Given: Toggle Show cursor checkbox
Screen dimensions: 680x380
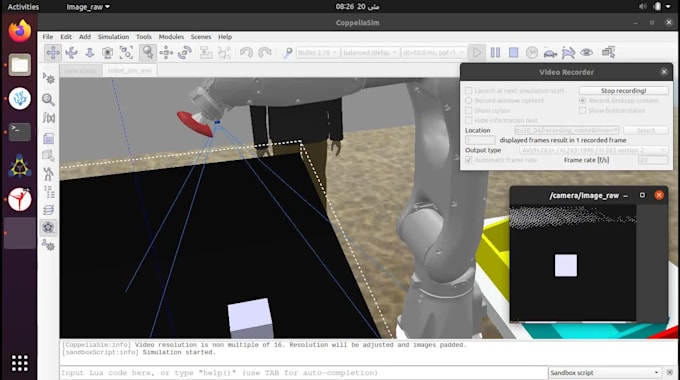Looking at the screenshot, I should (468, 111).
